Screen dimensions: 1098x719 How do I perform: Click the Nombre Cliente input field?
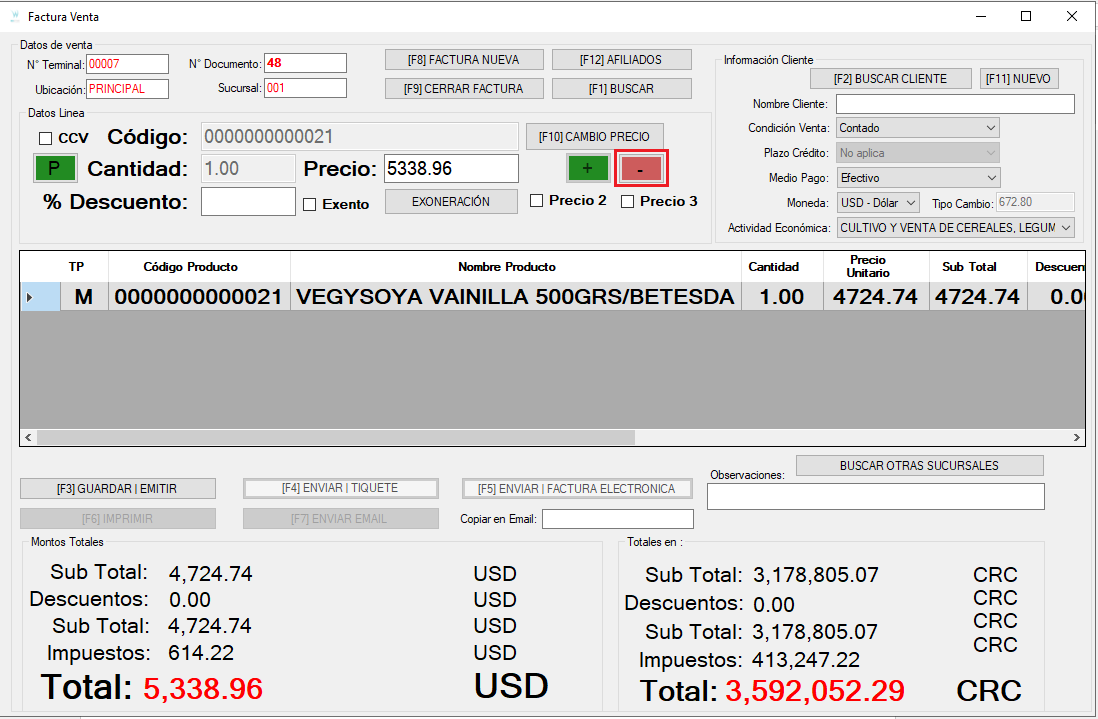(x=955, y=104)
